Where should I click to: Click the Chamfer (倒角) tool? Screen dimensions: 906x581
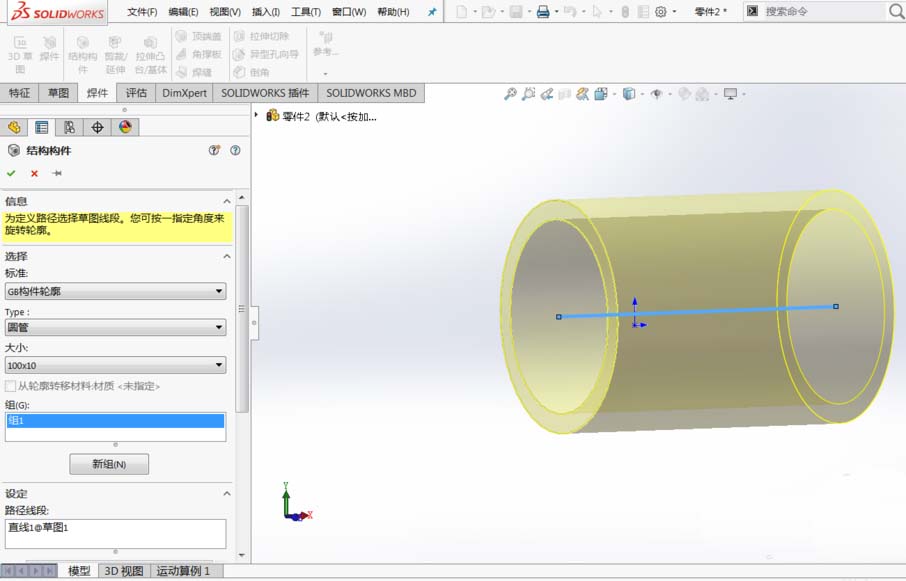point(252,72)
